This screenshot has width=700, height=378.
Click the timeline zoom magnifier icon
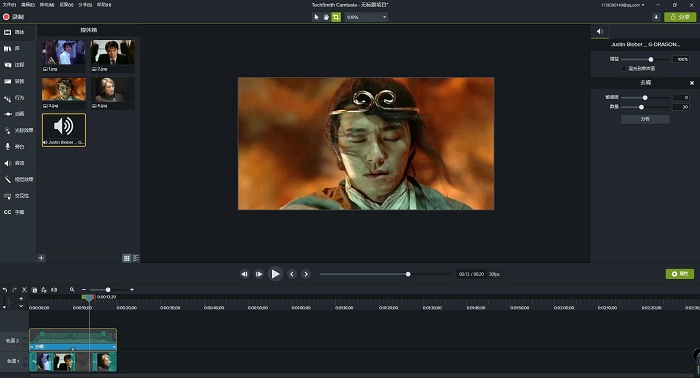click(x=72, y=290)
